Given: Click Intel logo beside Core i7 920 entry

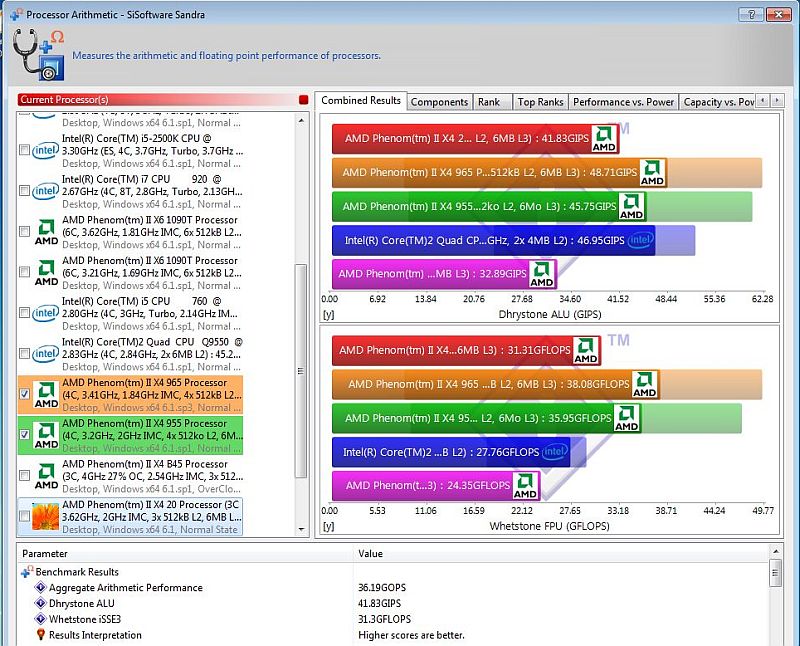Looking at the screenshot, I should [45, 191].
